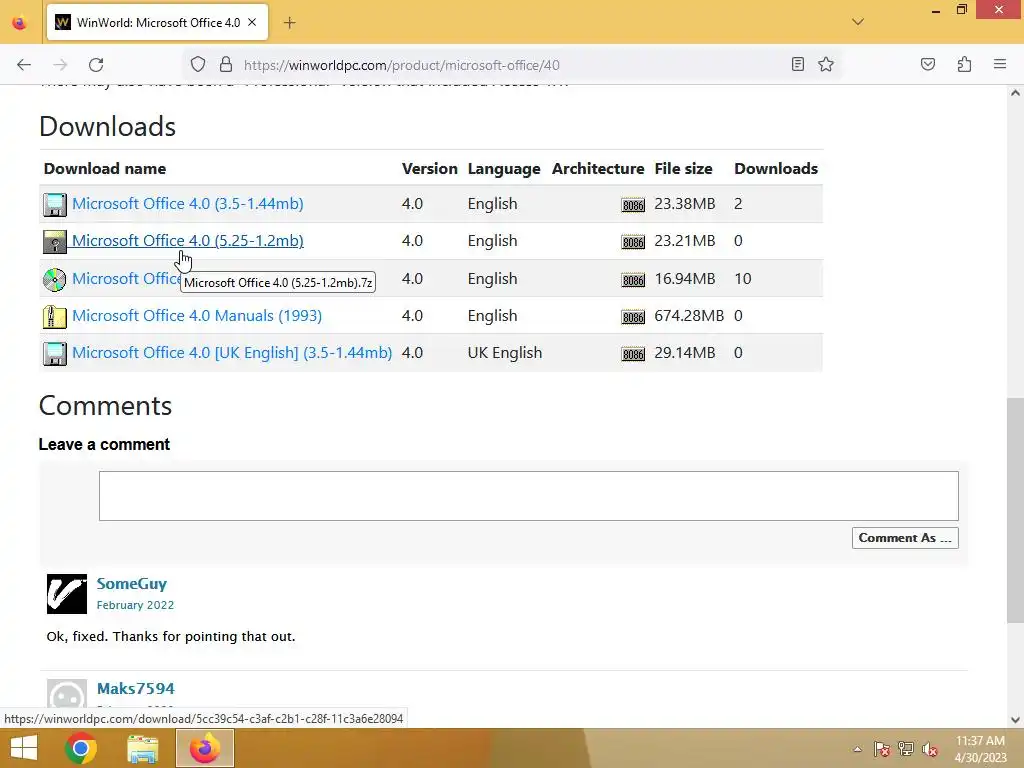Click 8086 architecture icon in 16.94MB row
Image resolution: width=1024 pixels, height=768 pixels.
point(633,280)
